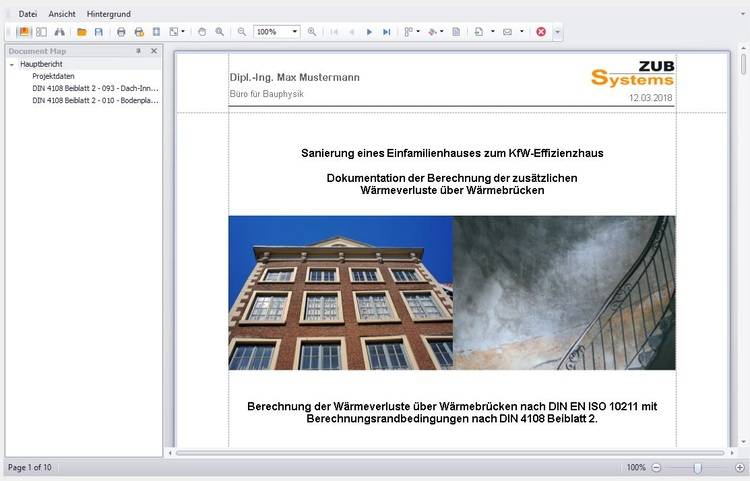The image size is (750, 481).
Task: Save the report with the disk icon
Action: (98, 32)
